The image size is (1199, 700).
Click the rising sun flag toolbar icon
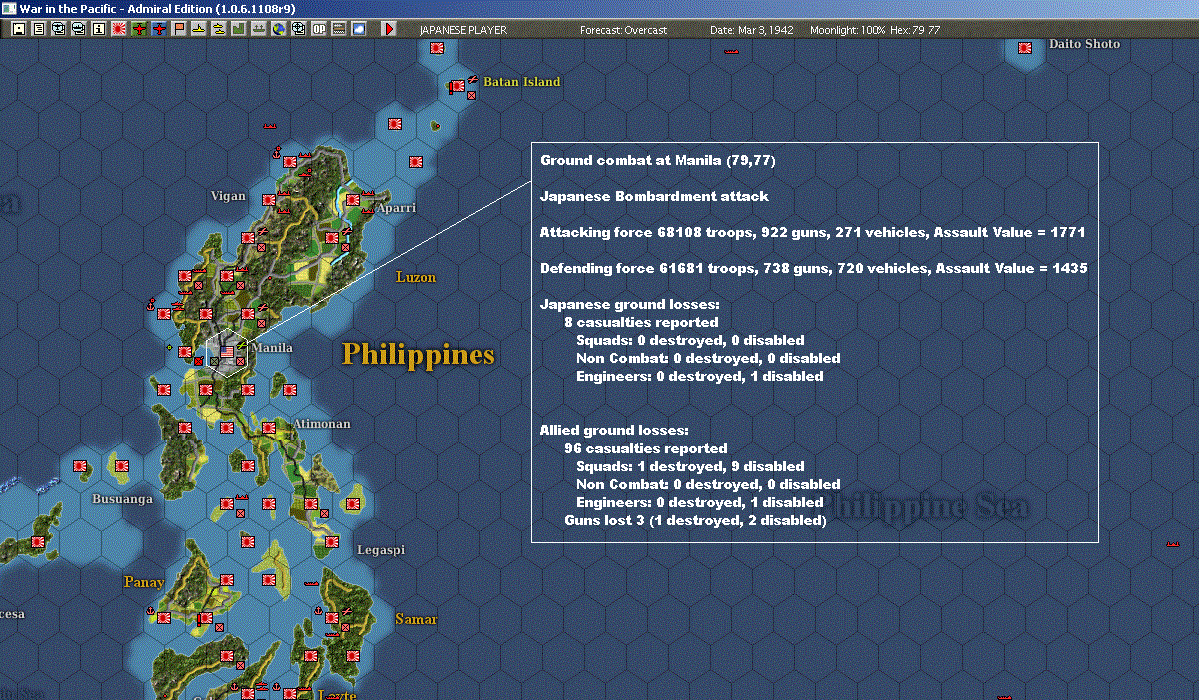pos(119,29)
